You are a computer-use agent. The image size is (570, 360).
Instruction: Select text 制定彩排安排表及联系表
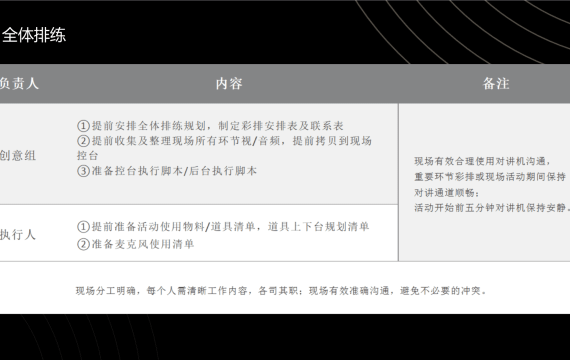(x=281, y=126)
